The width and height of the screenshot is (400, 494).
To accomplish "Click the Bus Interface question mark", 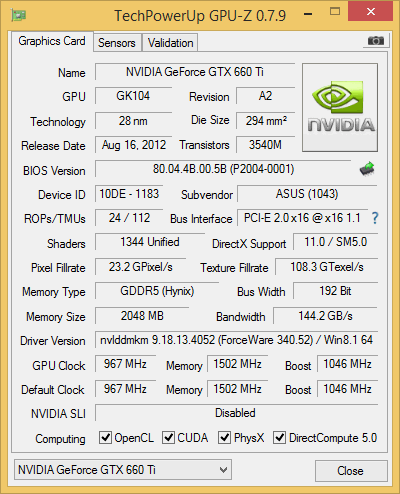I will coord(375,218).
